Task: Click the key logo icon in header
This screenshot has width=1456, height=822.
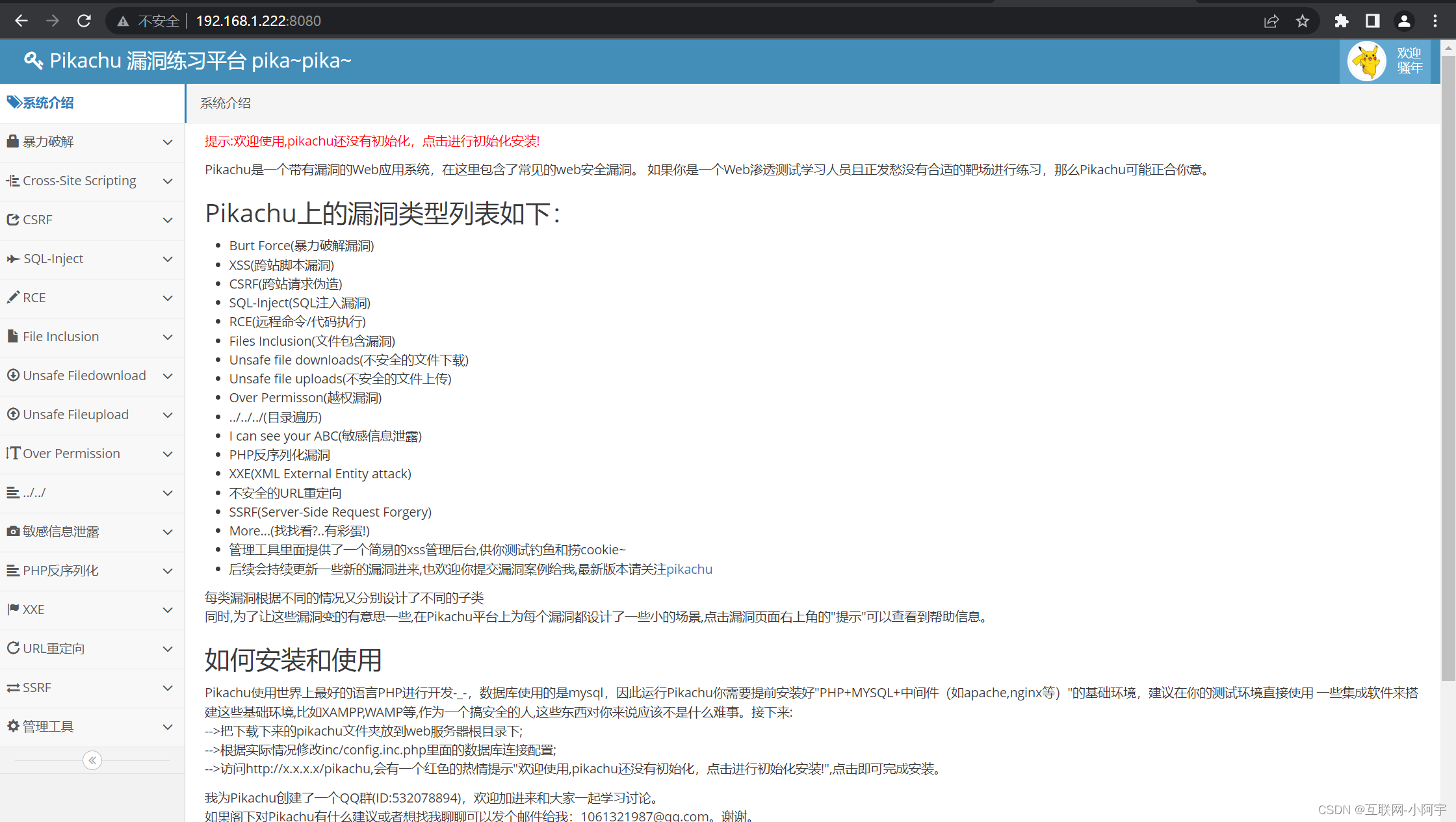Action: [x=33, y=60]
